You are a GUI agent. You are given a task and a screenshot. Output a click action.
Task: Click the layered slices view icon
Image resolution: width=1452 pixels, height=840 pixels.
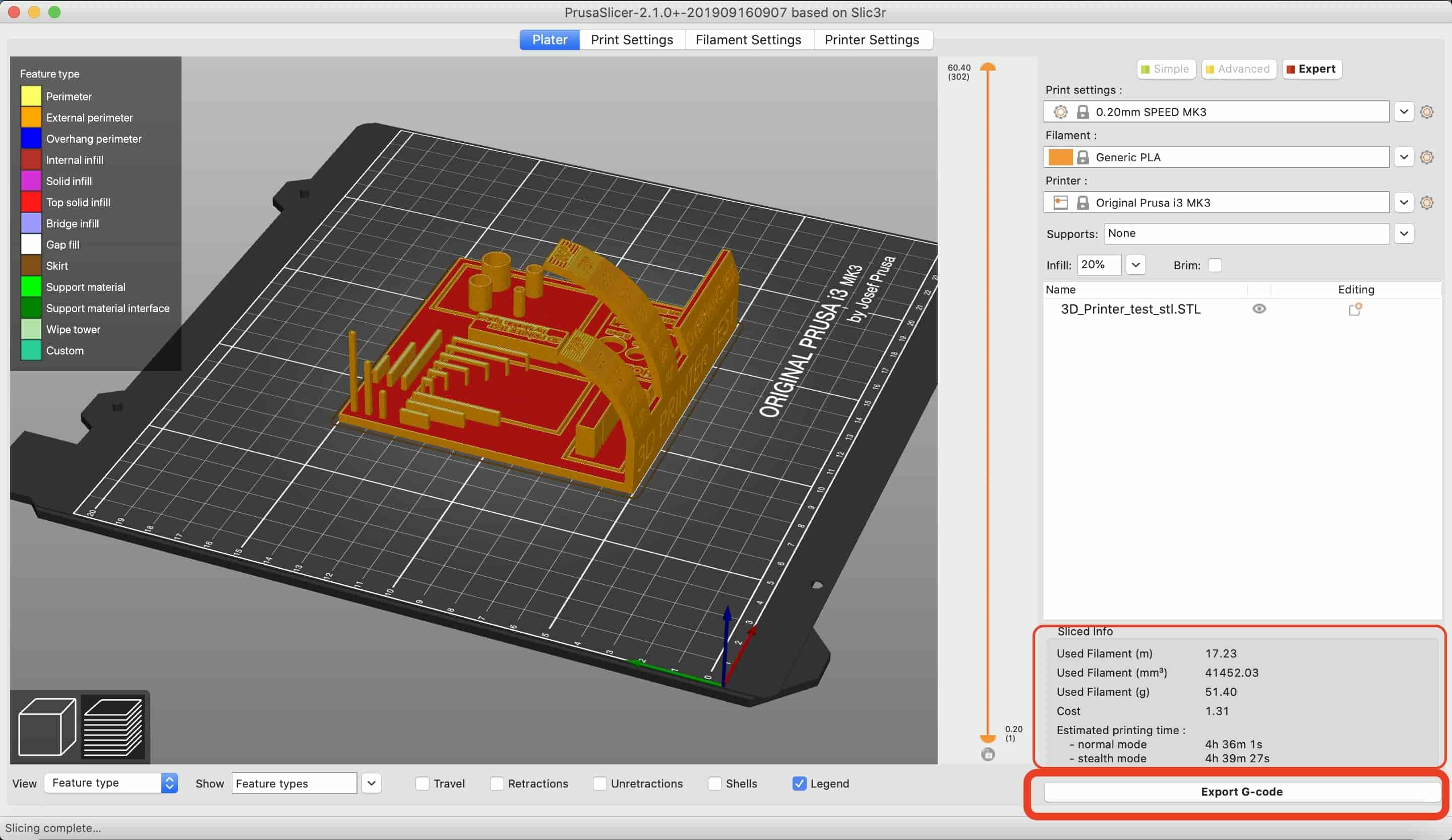click(x=113, y=726)
